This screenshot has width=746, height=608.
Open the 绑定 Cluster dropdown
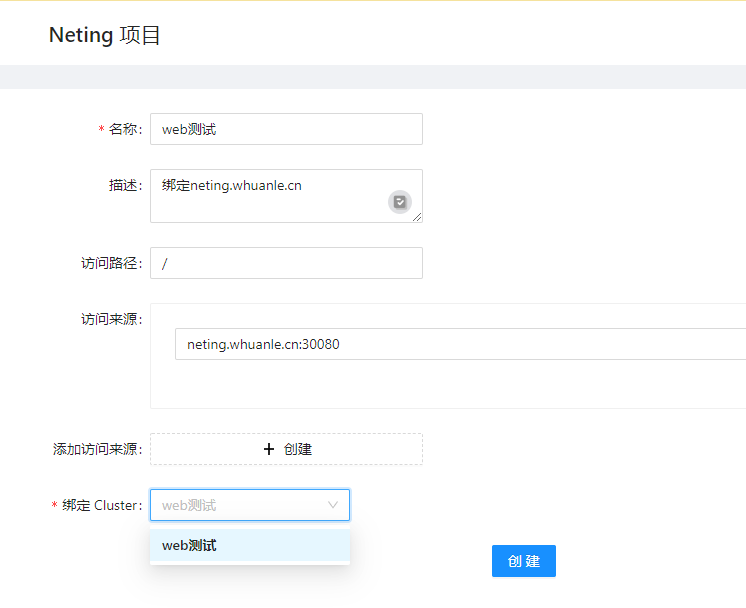tap(250, 505)
